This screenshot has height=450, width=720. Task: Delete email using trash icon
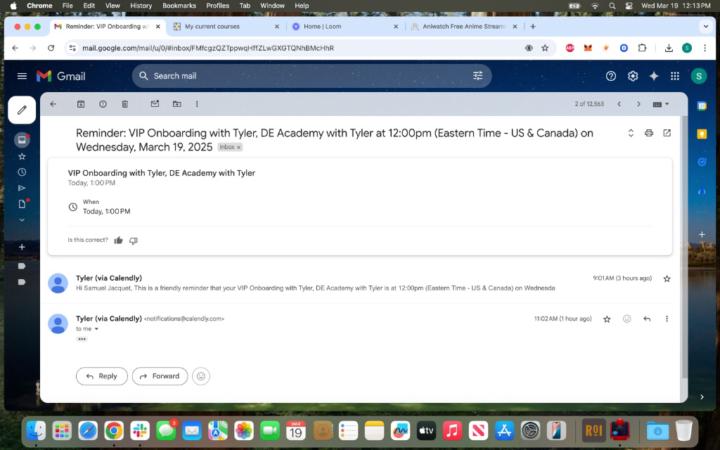125,104
